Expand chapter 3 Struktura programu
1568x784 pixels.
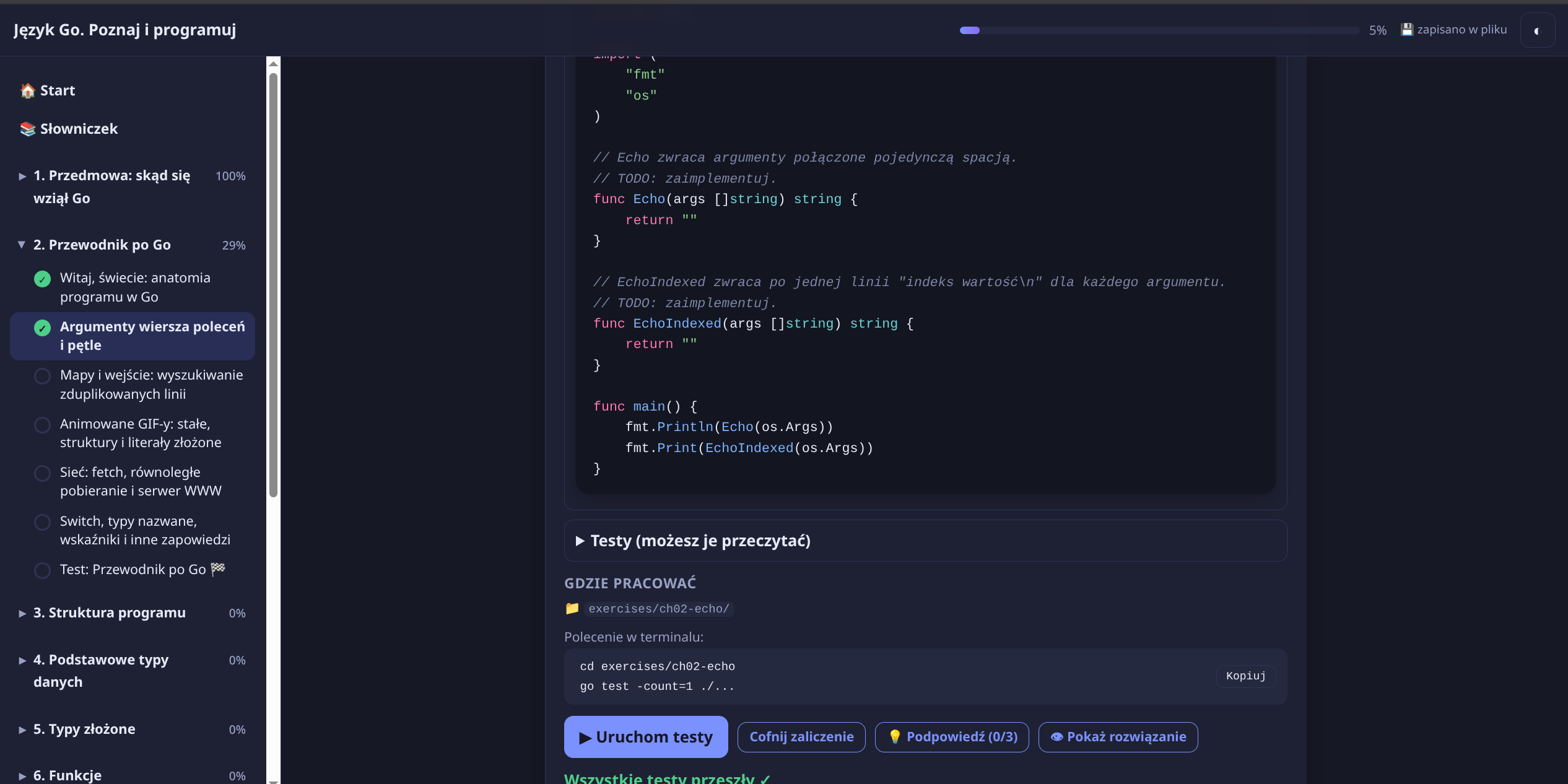point(22,613)
